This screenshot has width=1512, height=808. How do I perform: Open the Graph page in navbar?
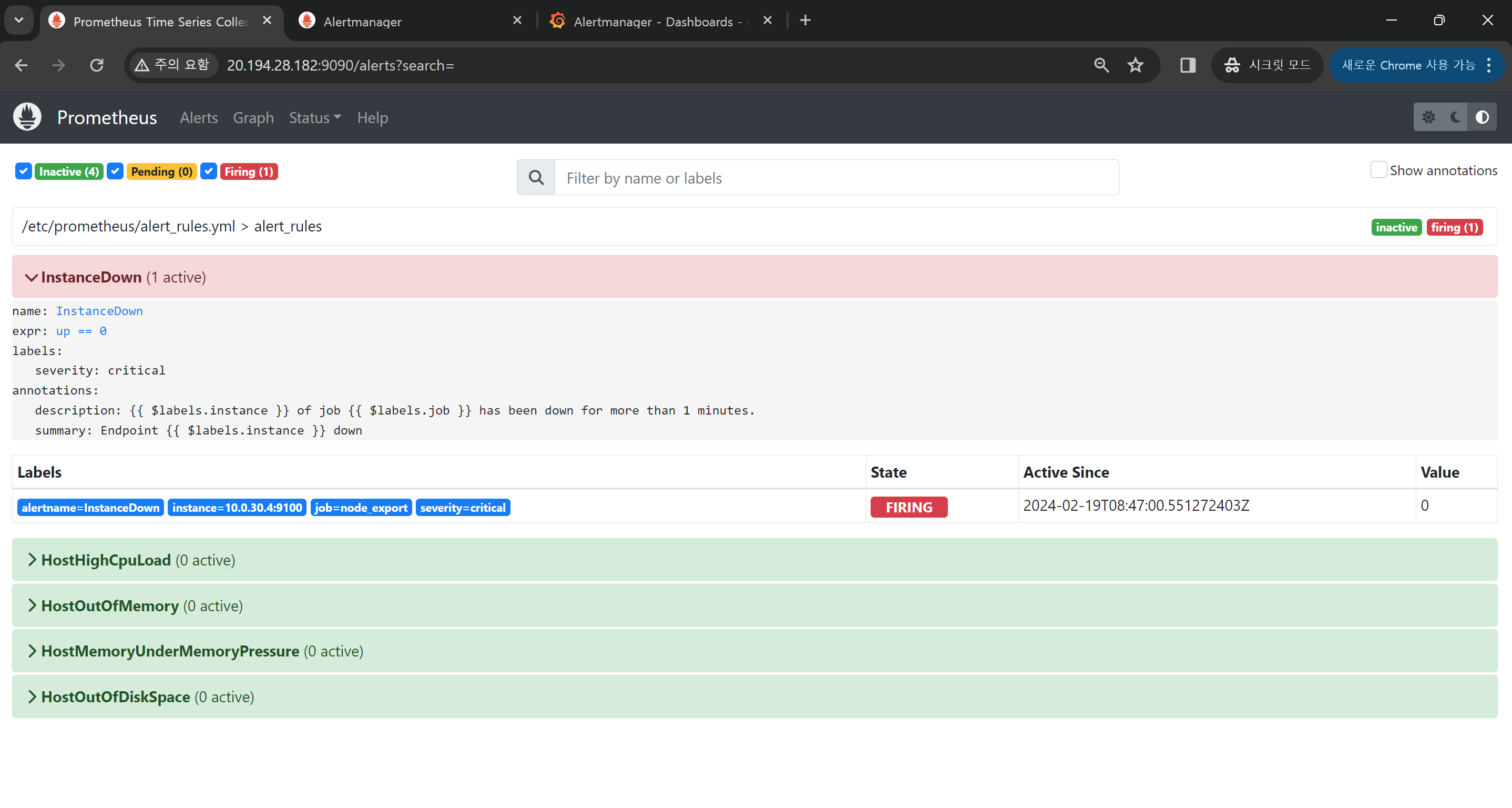pos(253,117)
